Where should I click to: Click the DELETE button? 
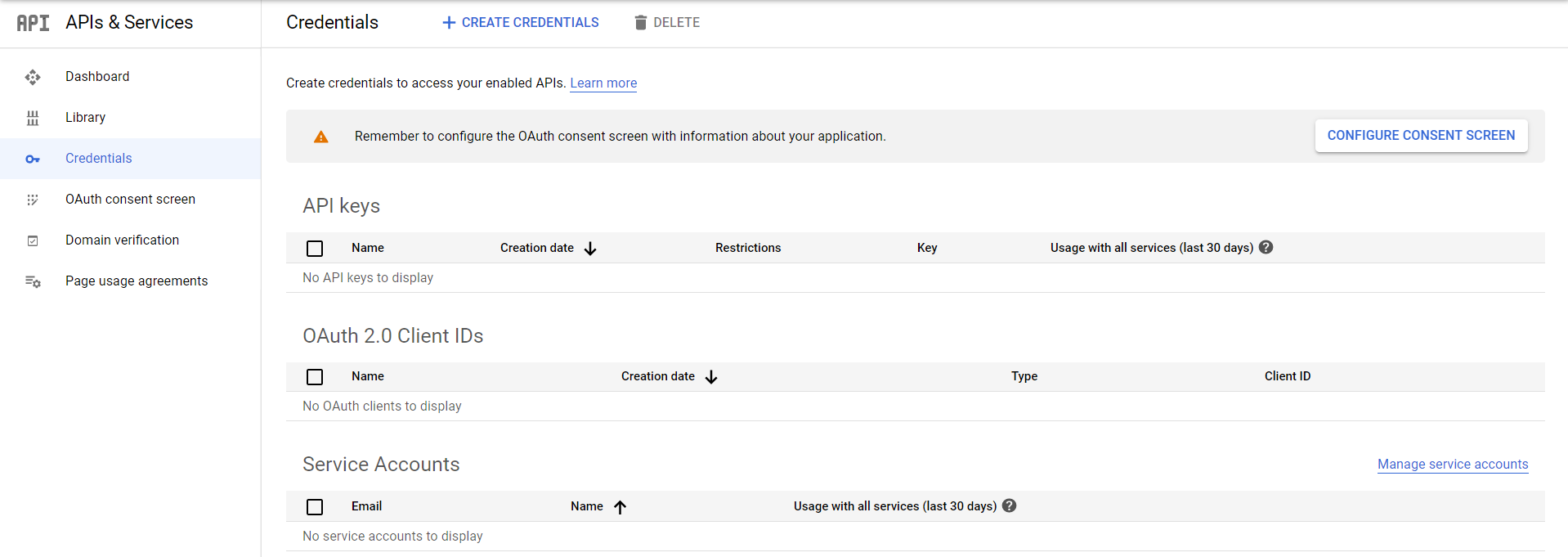[667, 23]
